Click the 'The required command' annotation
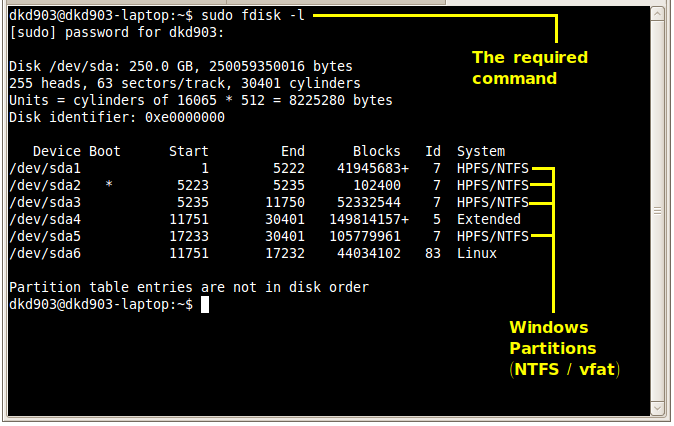 [529, 66]
